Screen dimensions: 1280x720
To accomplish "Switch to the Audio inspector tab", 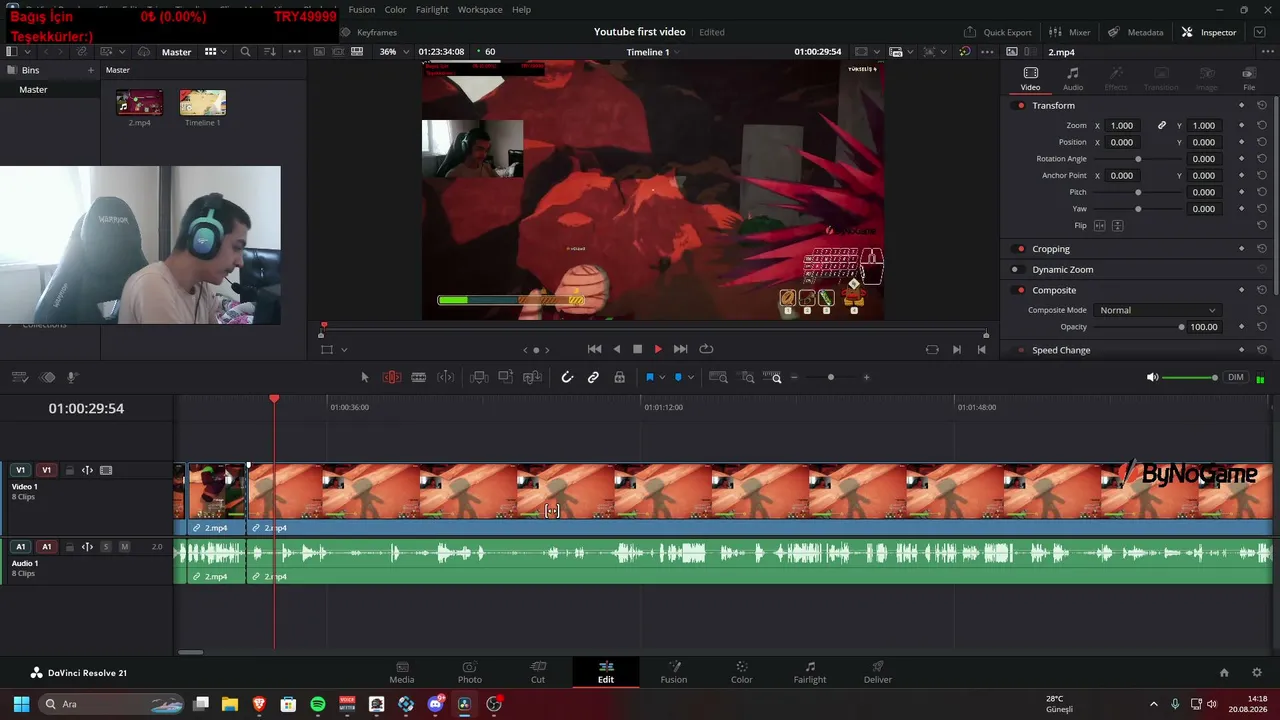I will 1072,79.
